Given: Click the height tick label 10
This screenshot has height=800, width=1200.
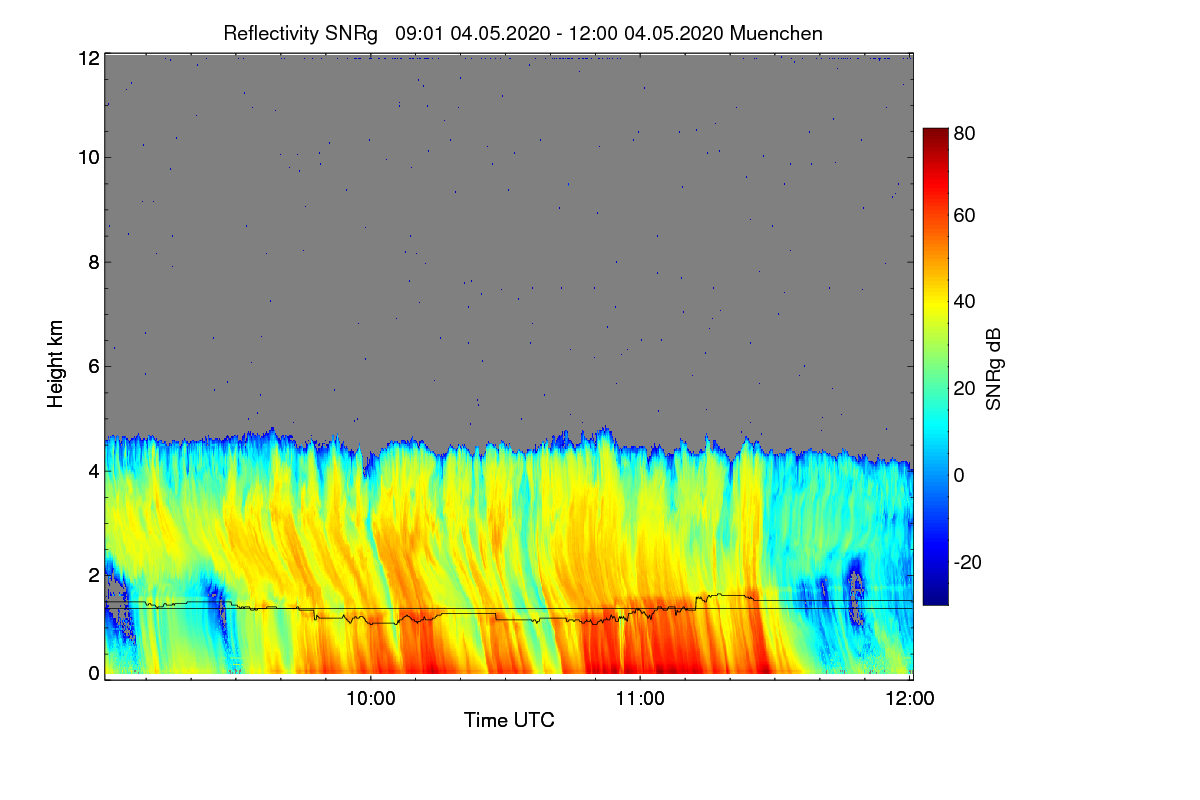Looking at the screenshot, I should click(89, 157).
